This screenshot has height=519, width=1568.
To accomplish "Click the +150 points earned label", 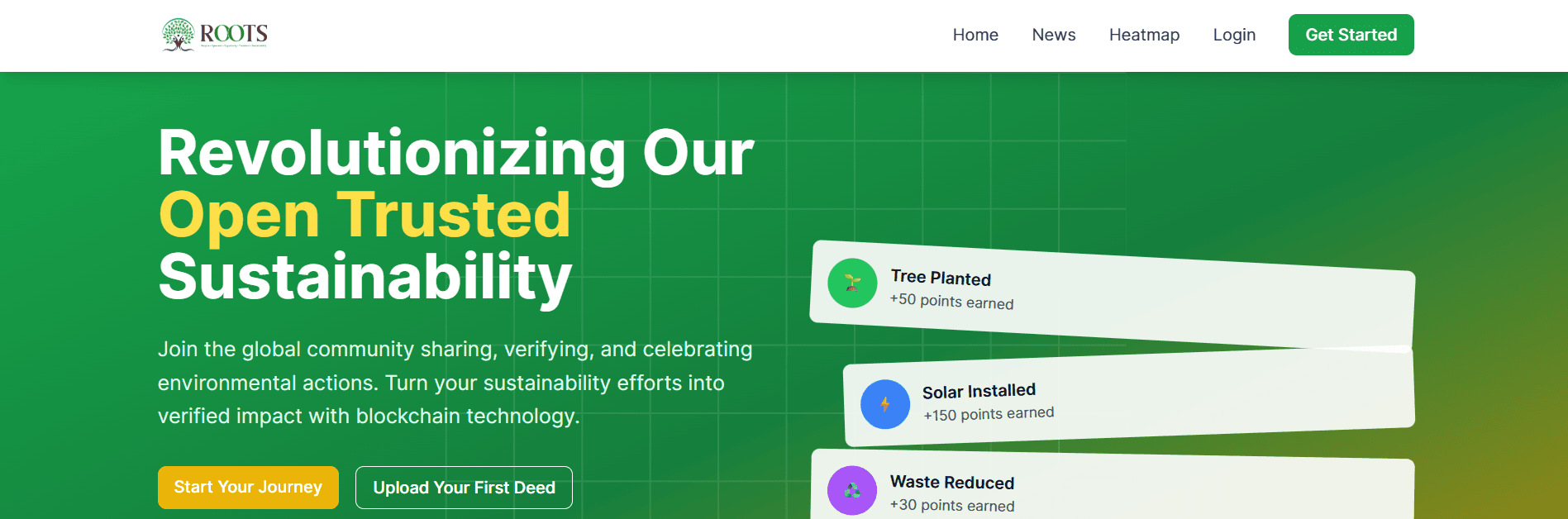I will (989, 414).
